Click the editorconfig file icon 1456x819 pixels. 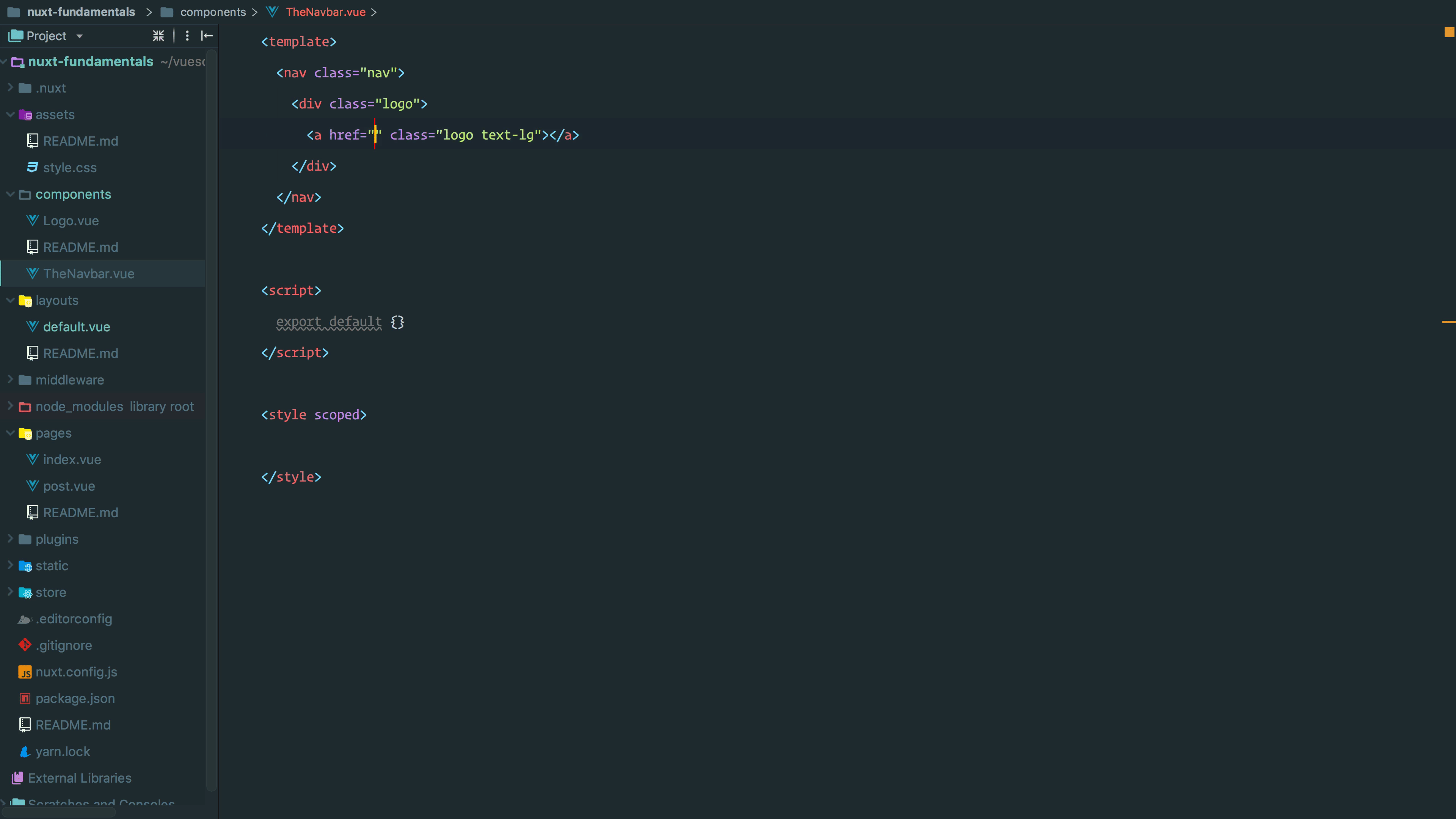click(25, 620)
